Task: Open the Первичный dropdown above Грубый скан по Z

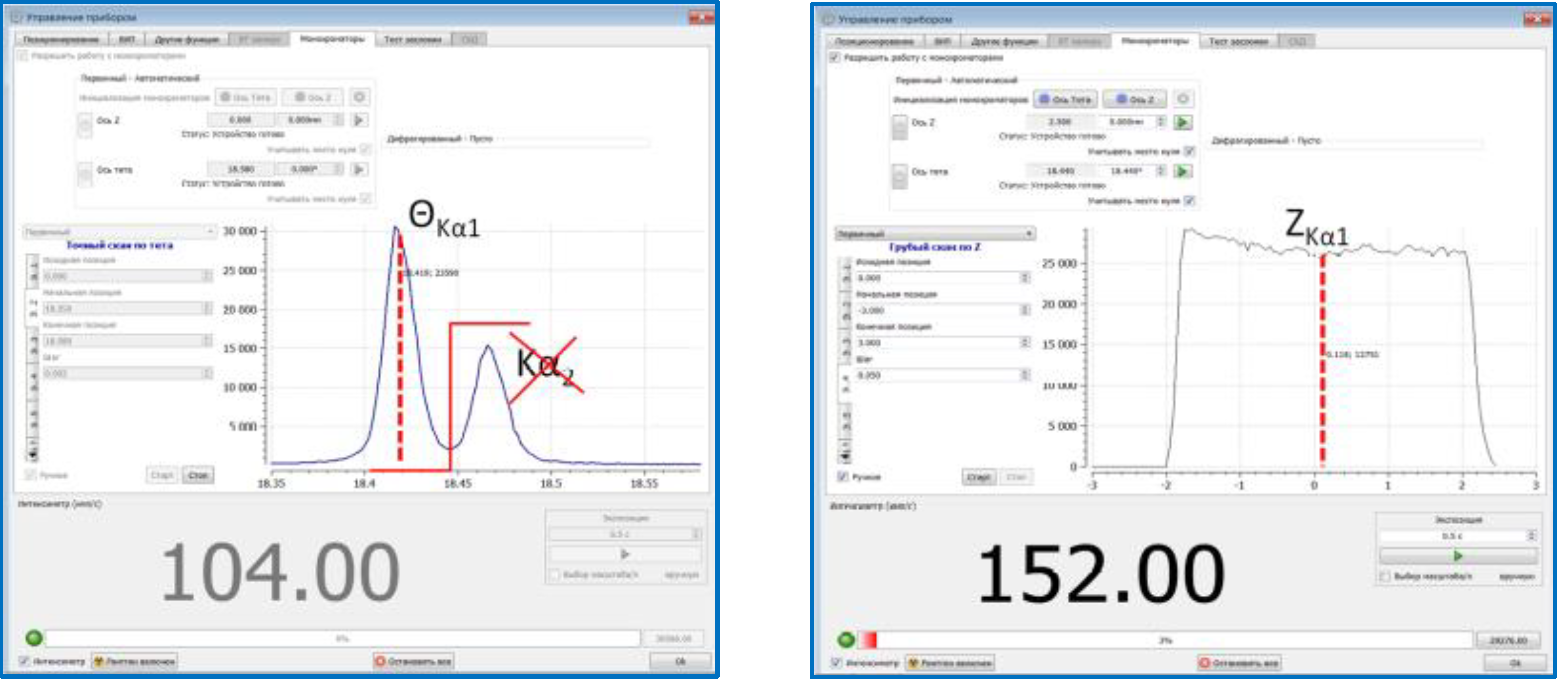Action: [x=934, y=233]
